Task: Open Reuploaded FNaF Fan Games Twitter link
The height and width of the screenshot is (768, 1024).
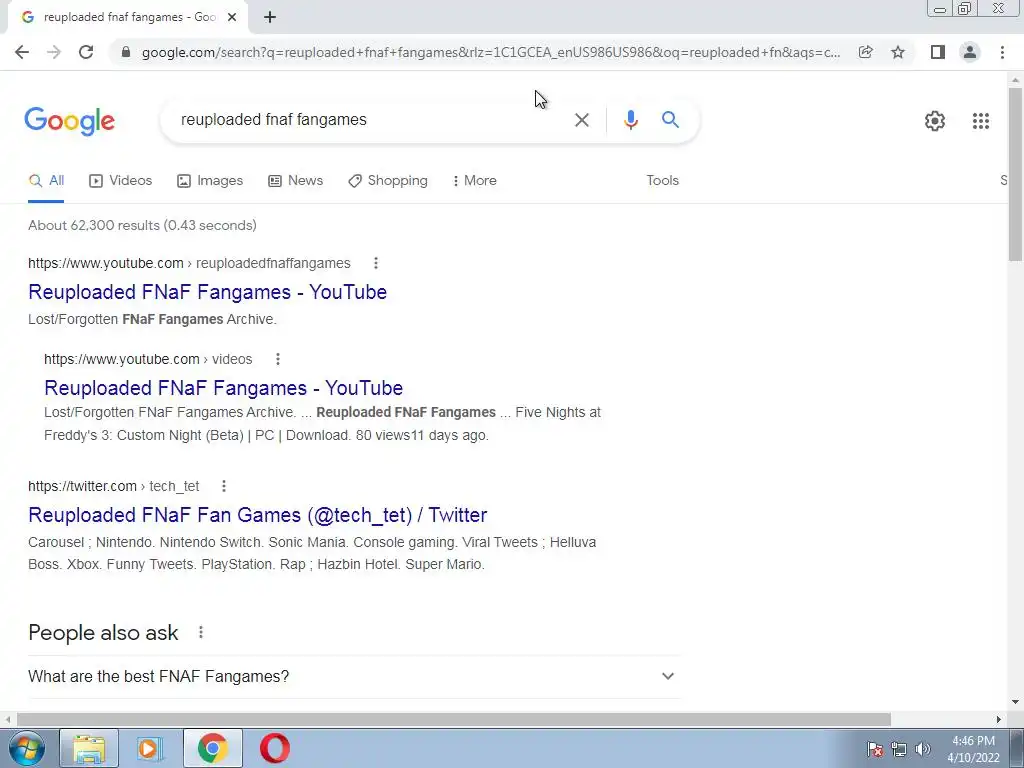Action: point(257,515)
